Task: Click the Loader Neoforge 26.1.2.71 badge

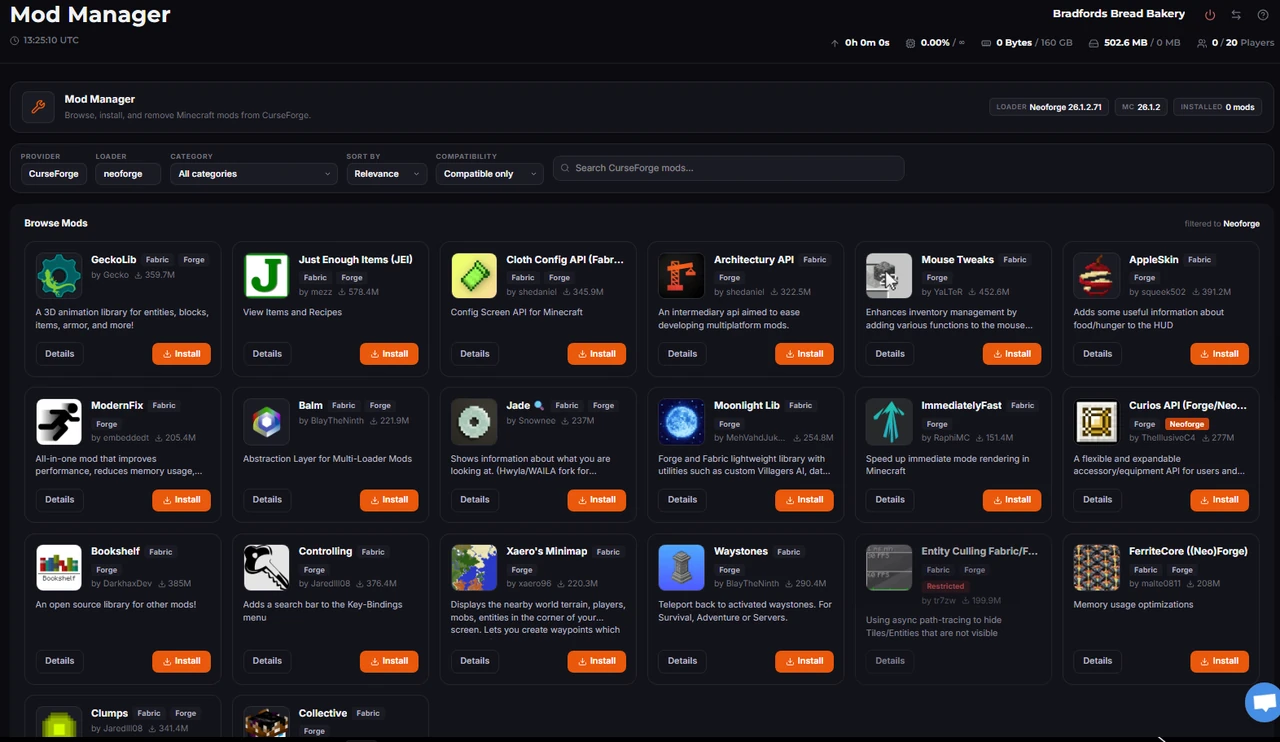Action: click(1048, 107)
